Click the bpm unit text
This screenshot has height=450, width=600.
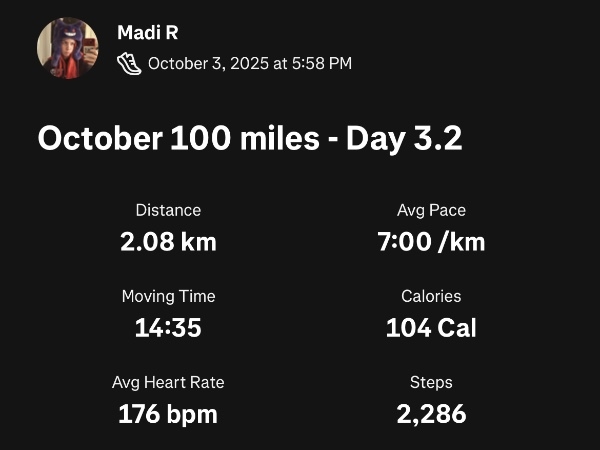point(192,413)
